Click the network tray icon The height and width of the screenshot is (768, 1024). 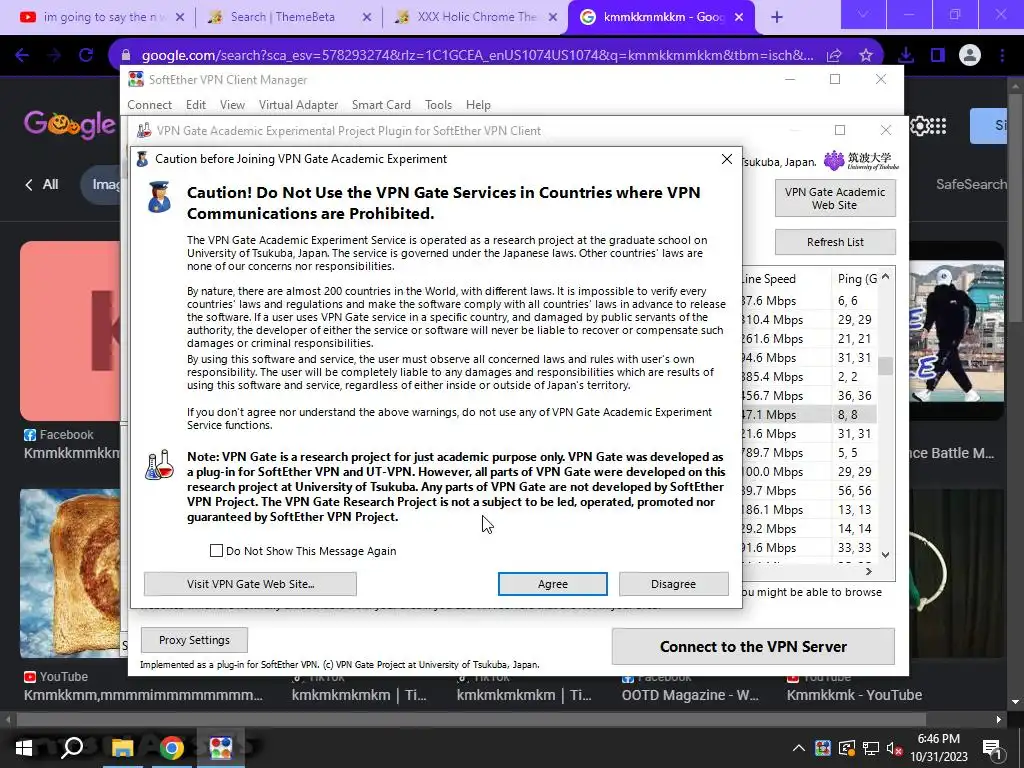pyautogui.click(x=871, y=748)
